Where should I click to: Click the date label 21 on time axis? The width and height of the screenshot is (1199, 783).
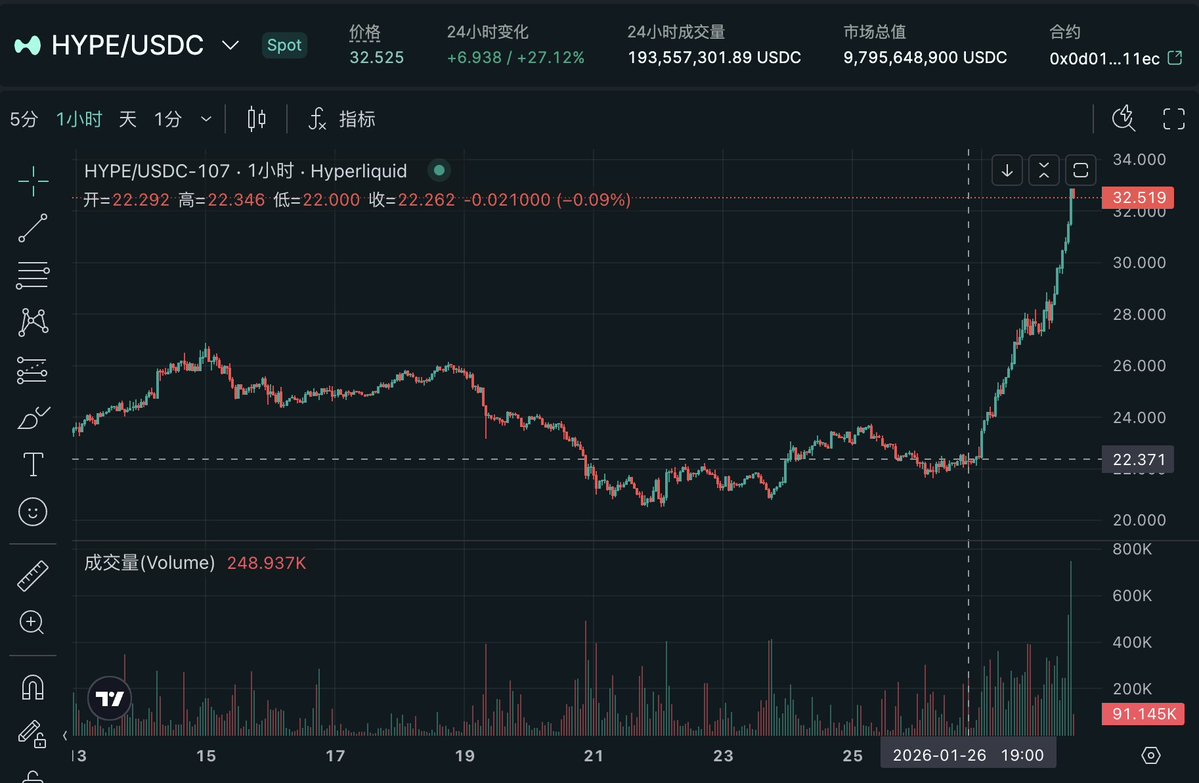coord(593,755)
